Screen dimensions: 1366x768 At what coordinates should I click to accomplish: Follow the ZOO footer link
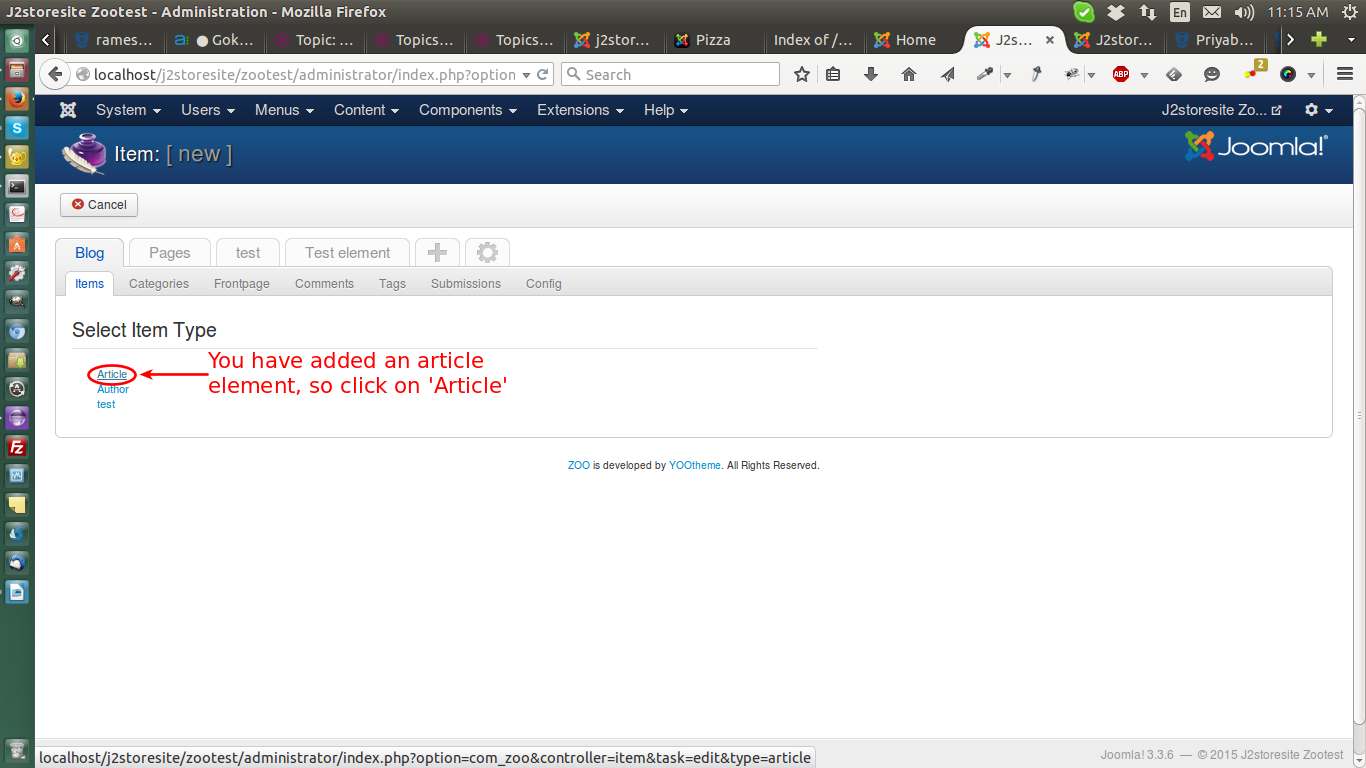pos(579,466)
